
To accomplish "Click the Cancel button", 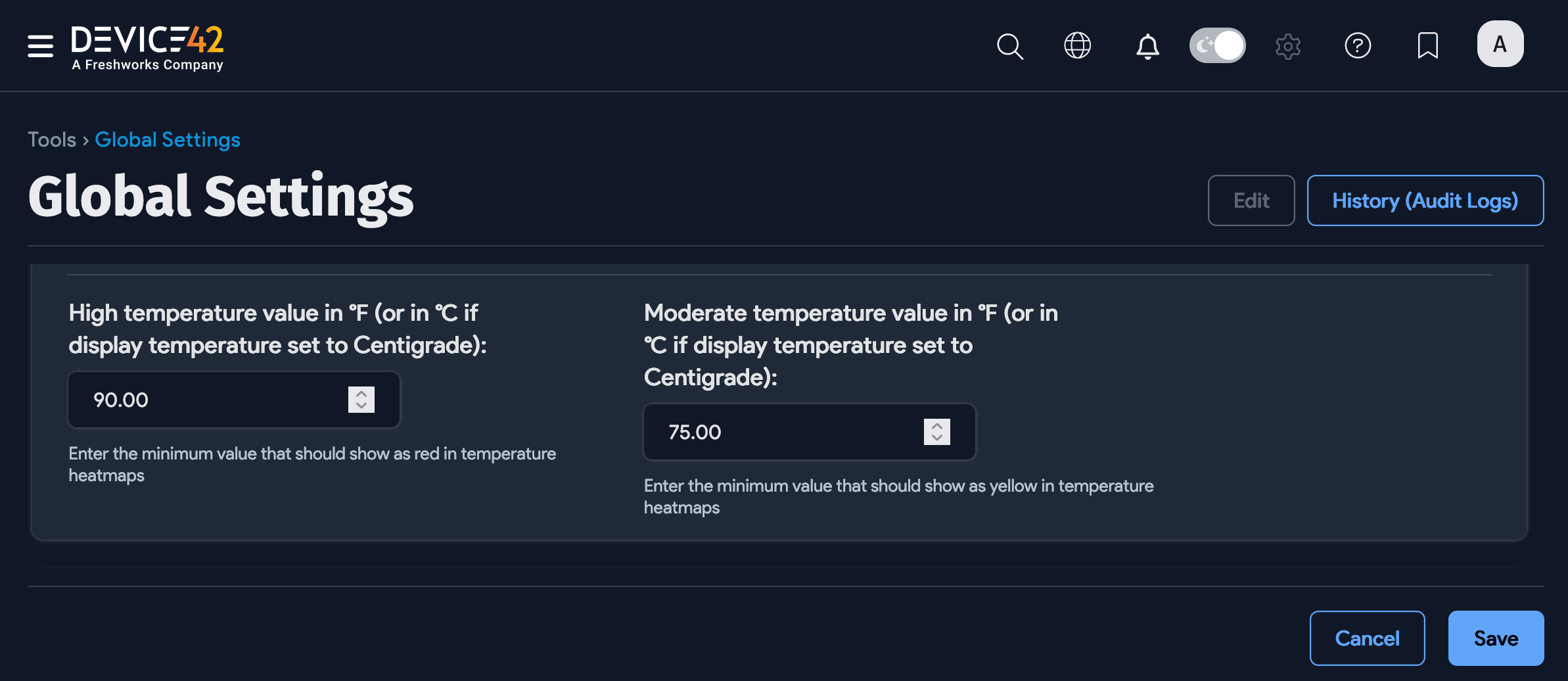I will (1368, 638).
